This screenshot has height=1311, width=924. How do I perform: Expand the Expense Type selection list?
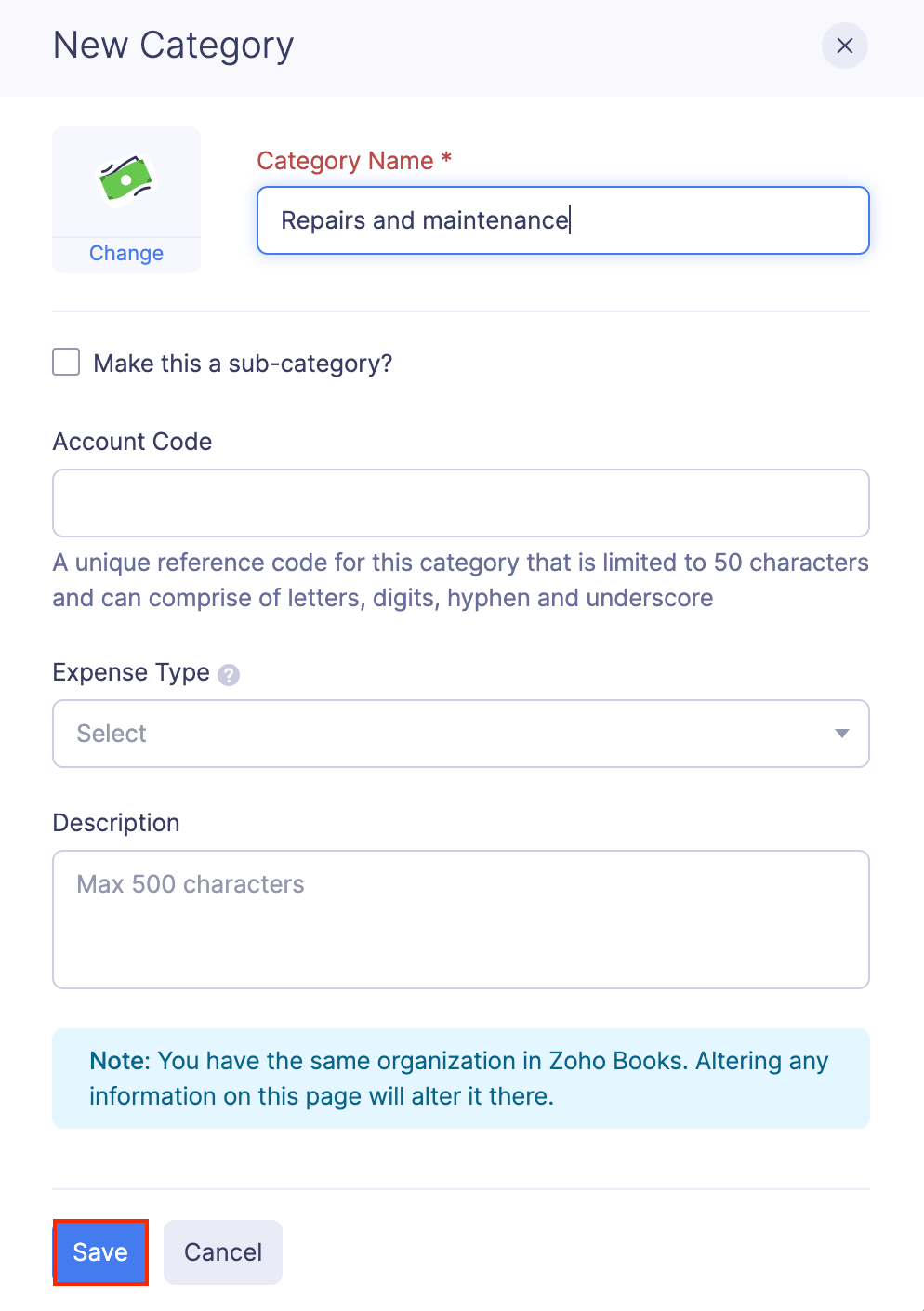coord(461,734)
